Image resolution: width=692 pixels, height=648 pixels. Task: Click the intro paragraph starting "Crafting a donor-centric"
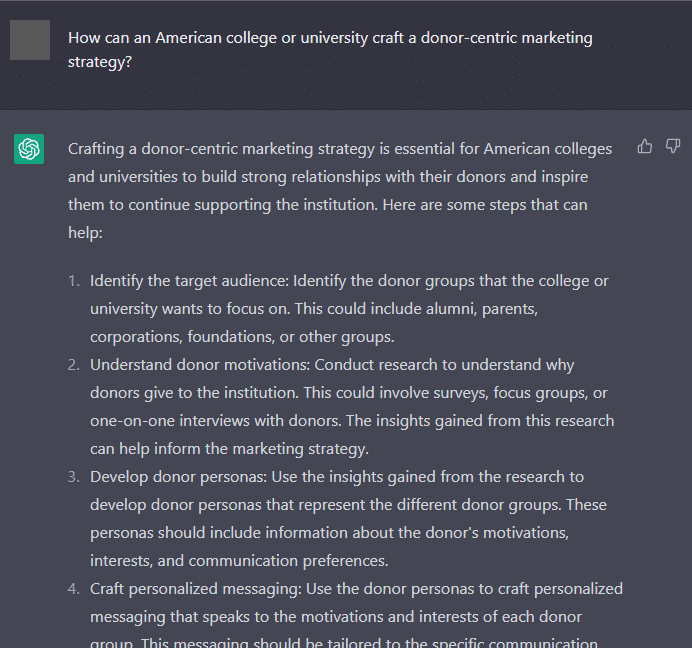pos(340,190)
